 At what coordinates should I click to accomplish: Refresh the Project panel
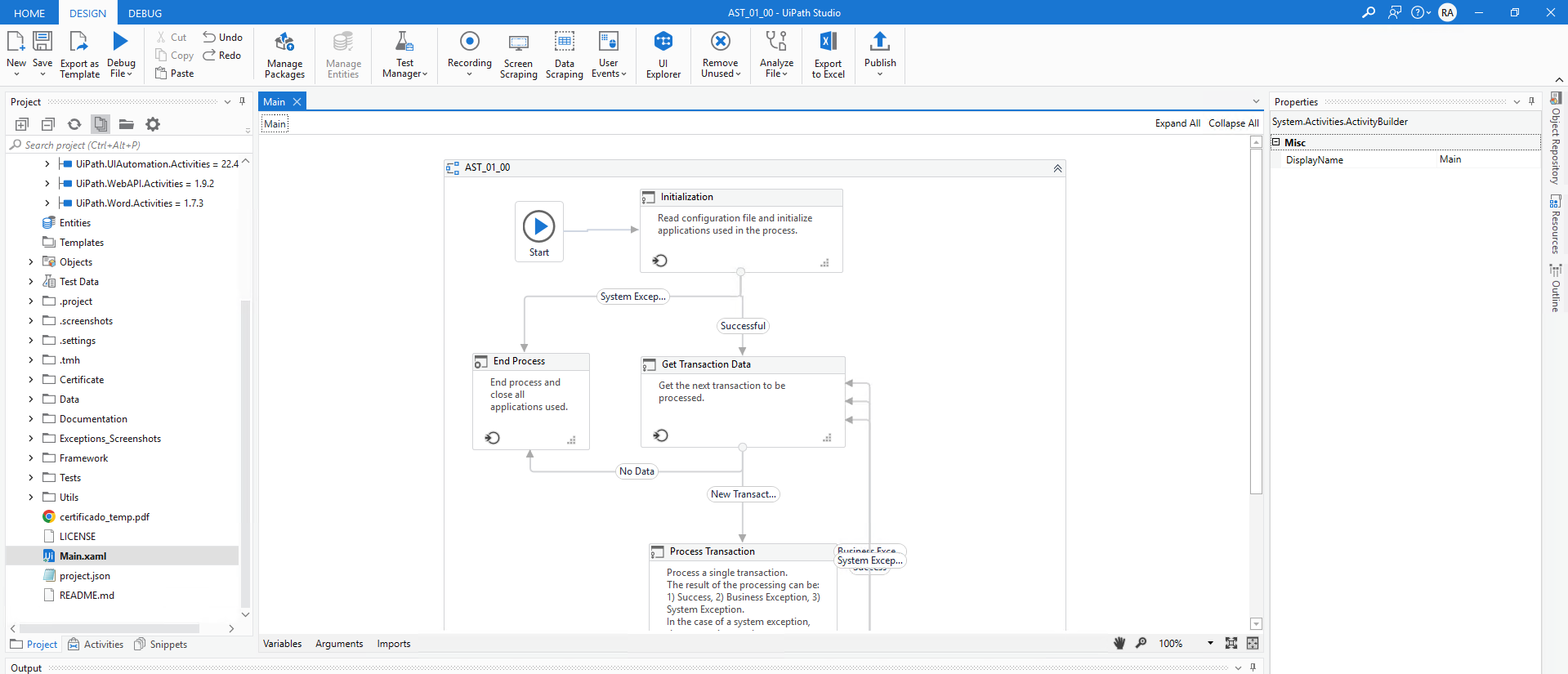(74, 124)
